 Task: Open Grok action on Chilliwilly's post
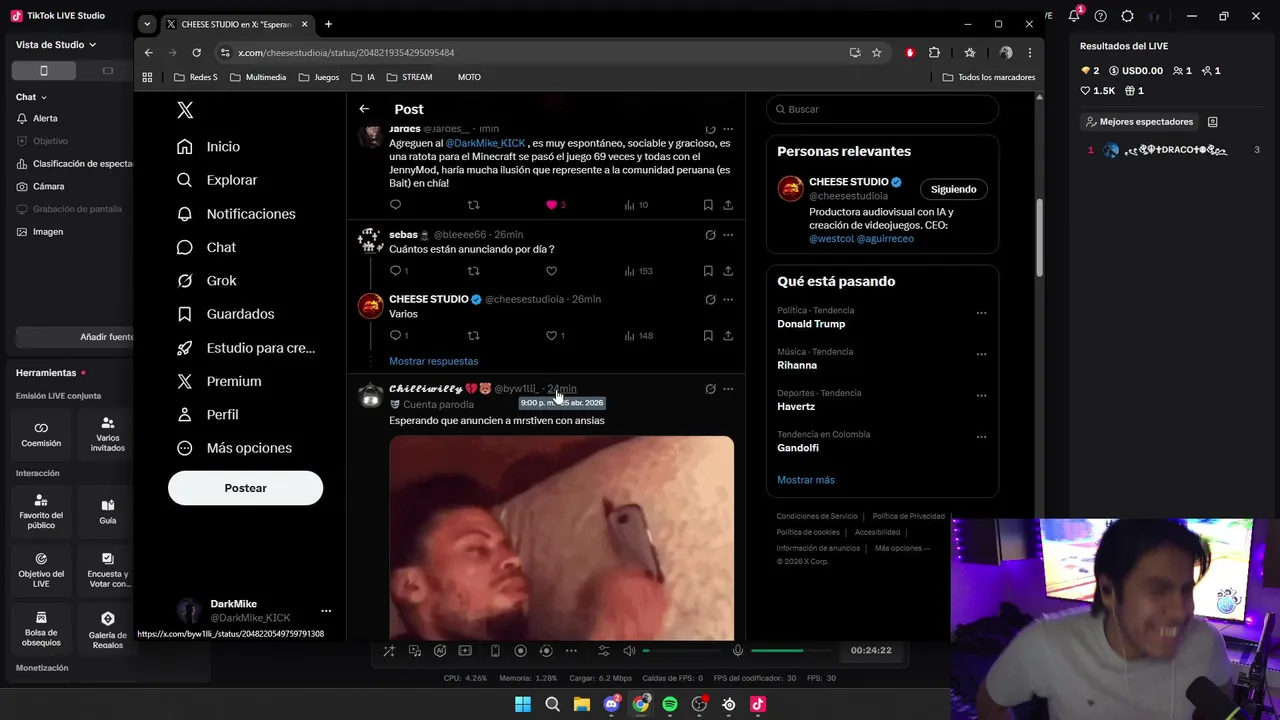coord(710,389)
